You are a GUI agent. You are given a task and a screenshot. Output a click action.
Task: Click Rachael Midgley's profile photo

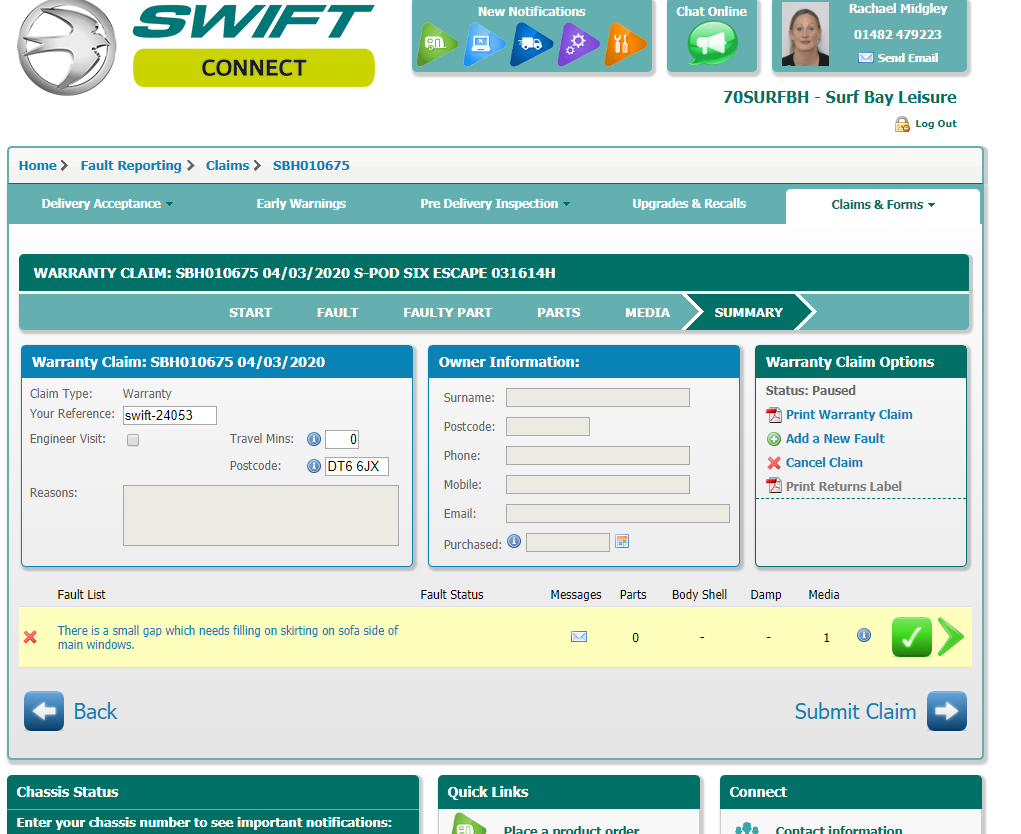[x=805, y=34]
